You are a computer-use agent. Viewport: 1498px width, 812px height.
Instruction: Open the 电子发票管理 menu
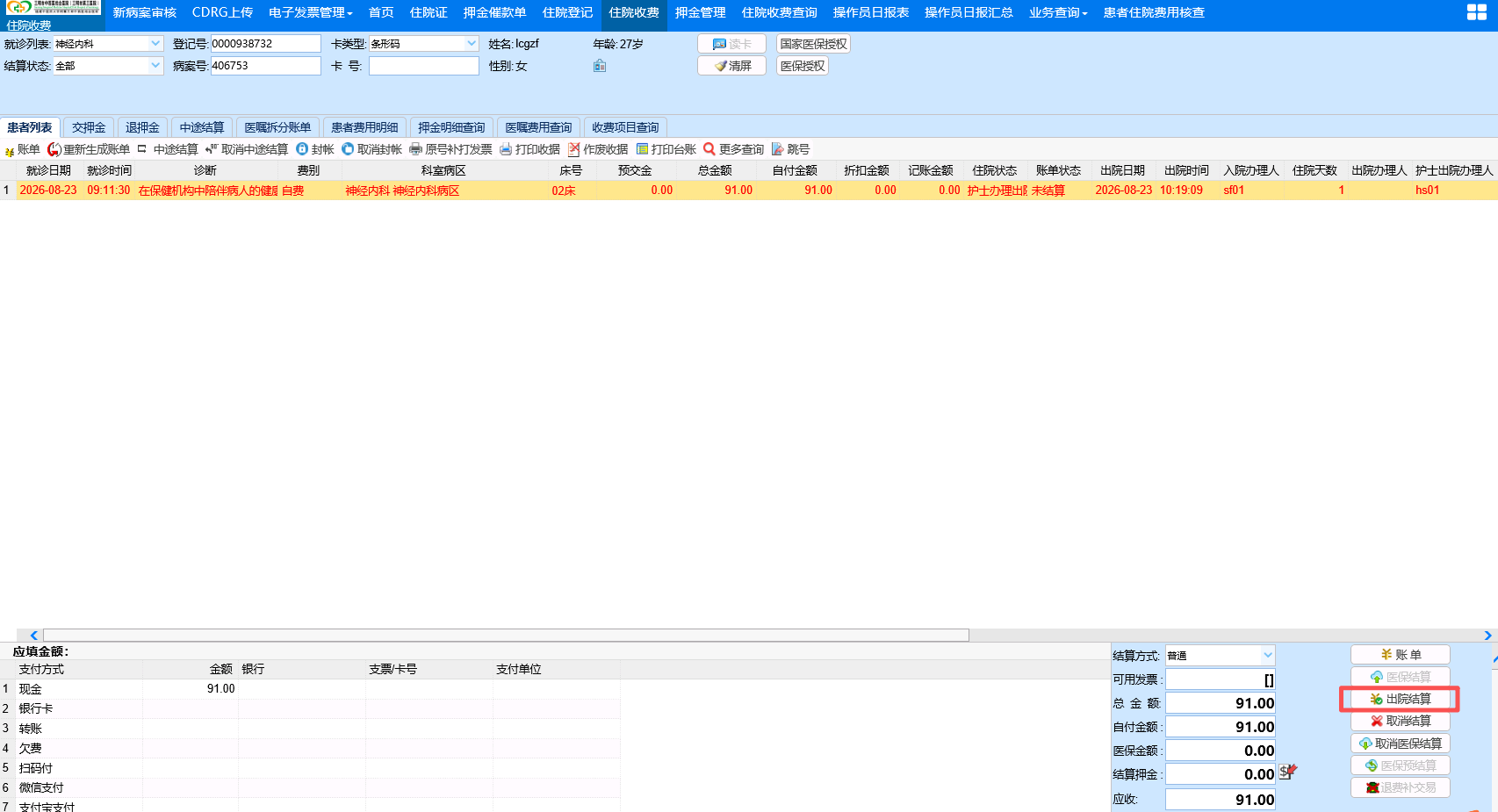pos(311,12)
